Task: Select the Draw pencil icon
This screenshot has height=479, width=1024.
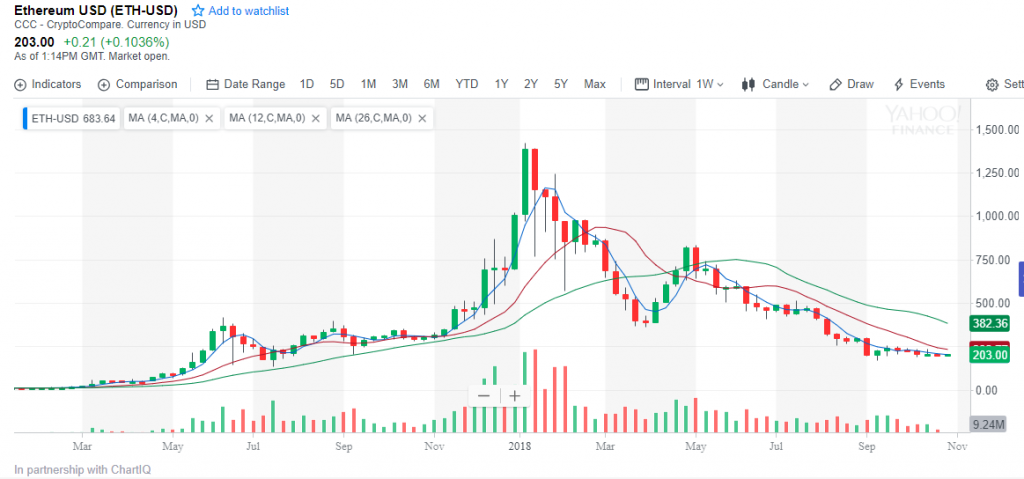Action: [835, 84]
